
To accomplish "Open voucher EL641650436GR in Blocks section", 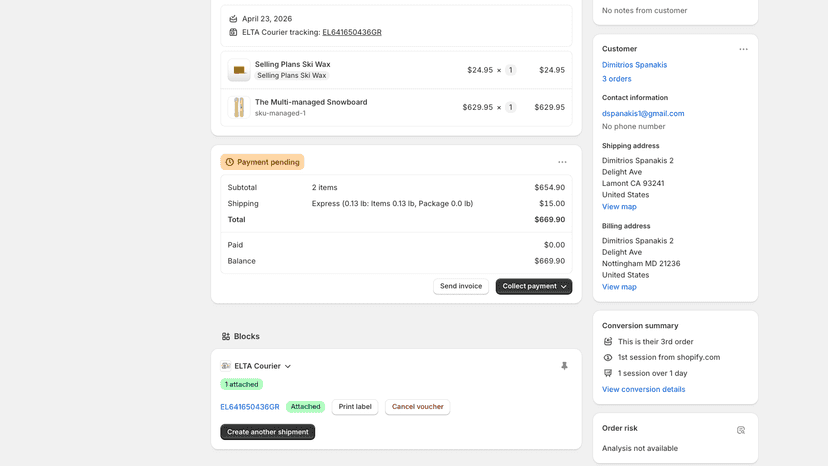I will pyautogui.click(x=250, y=407).
